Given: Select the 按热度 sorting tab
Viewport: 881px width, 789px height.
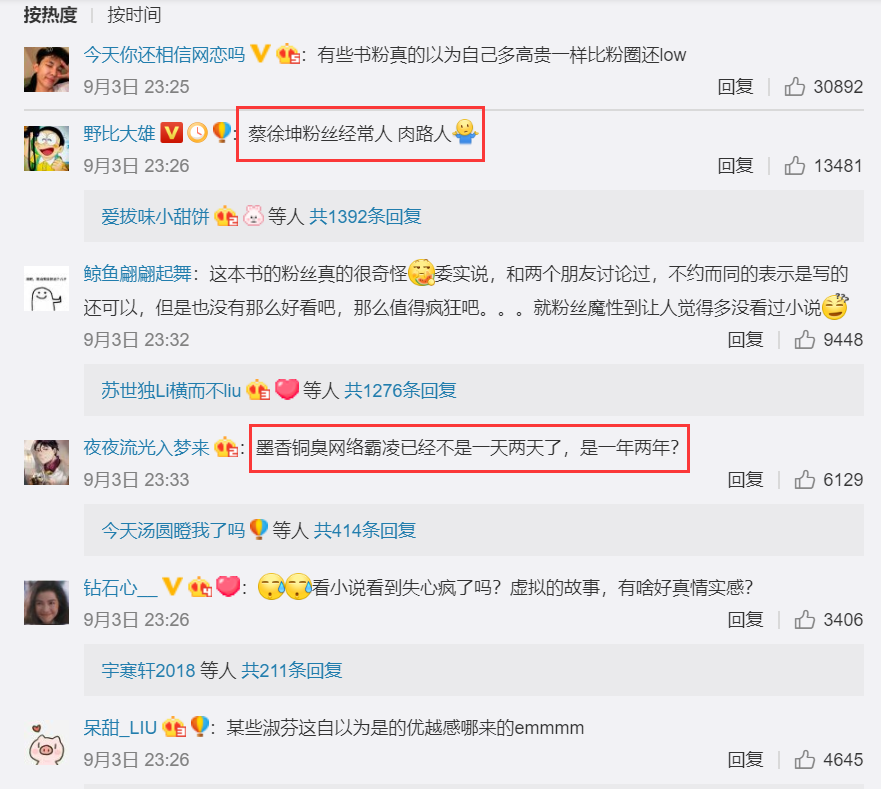Looking at the screenshot, I should 50,15.
